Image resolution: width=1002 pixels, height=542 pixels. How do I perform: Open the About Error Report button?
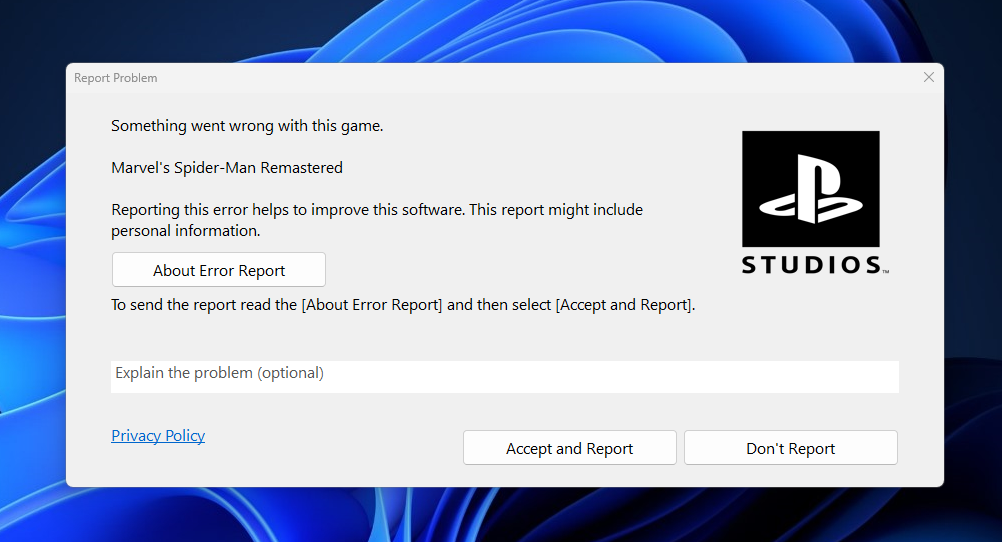219,270
